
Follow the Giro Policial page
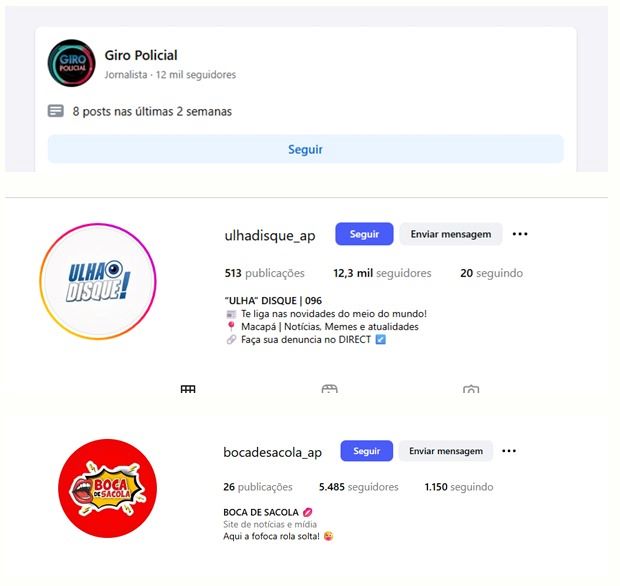pos(306,149)
